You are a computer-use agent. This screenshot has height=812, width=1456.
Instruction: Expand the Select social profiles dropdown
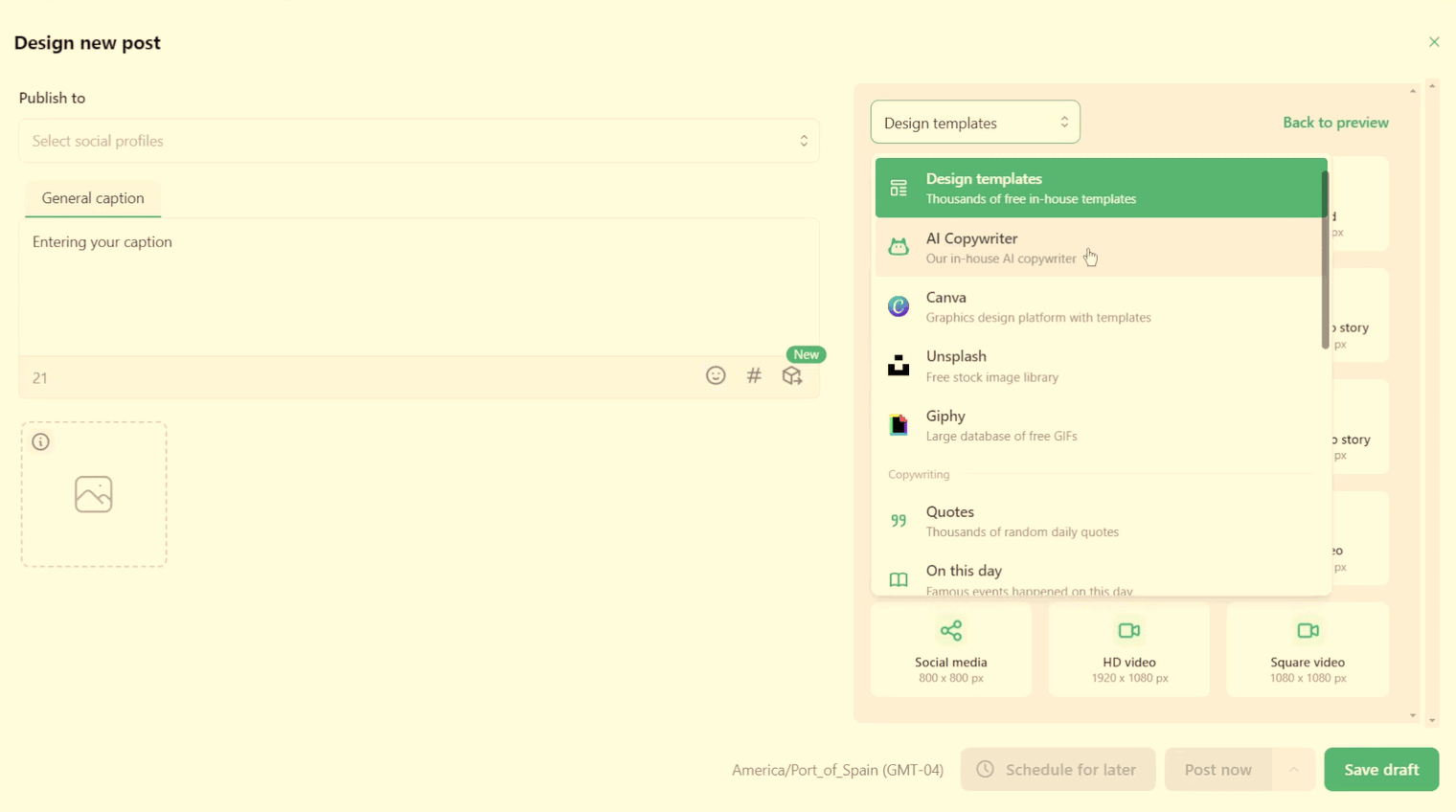tap(419, 142)
